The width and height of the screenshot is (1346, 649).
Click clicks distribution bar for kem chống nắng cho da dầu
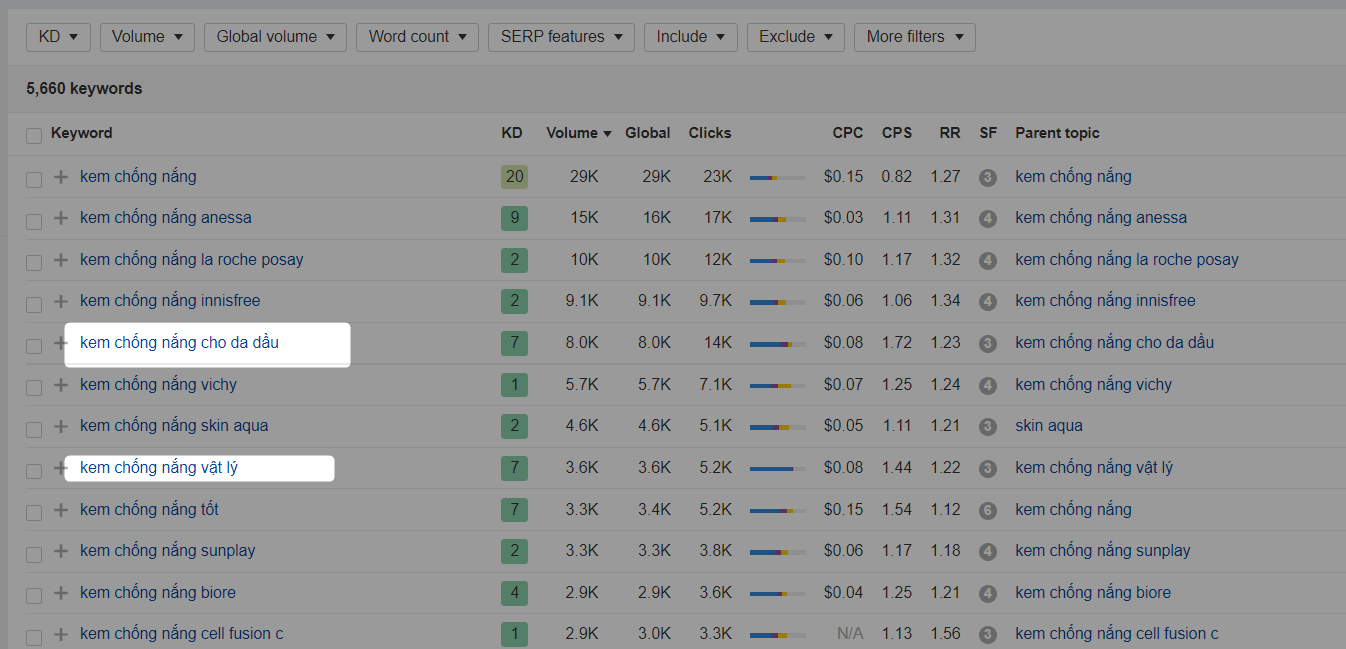coord(778,344)
